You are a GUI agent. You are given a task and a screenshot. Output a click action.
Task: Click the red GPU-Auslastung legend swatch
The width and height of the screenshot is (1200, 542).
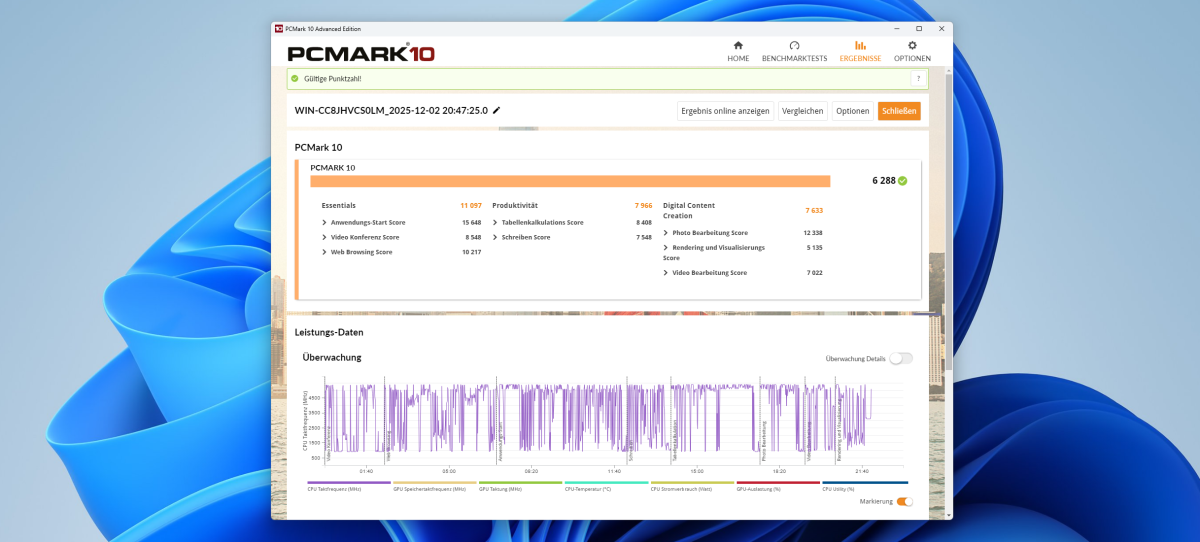pos(778,483)
